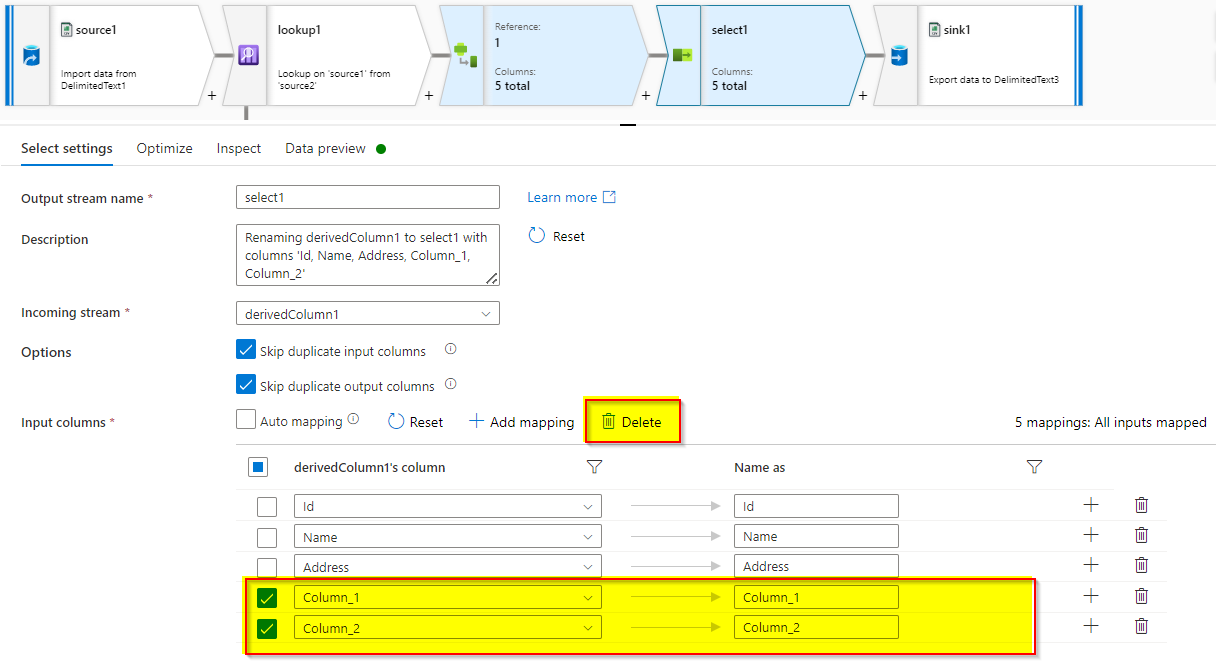Viewport: 1216px width, 672px height.
Task: Reset the input column mappings
Action: (415, 422)
